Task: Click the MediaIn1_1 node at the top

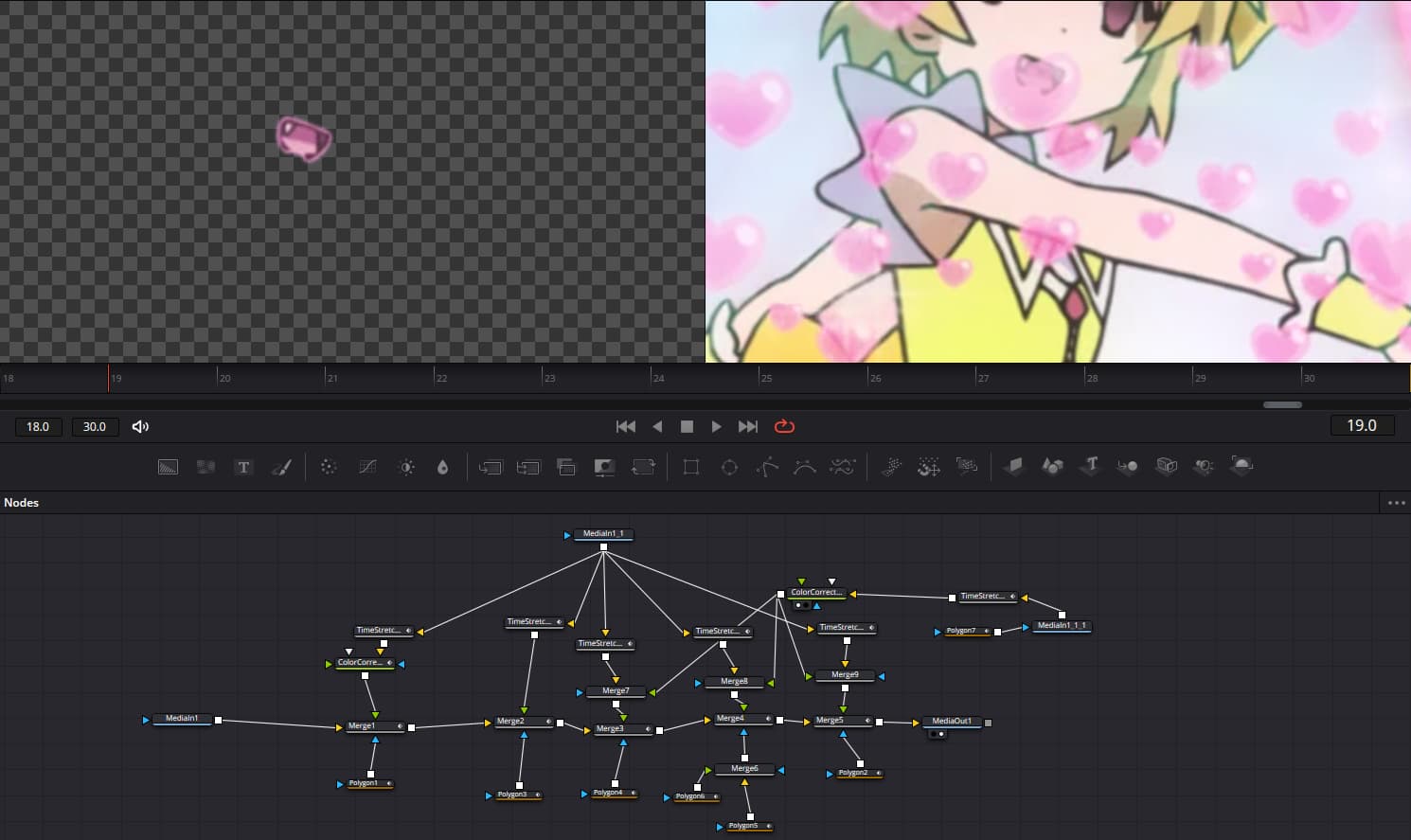Action: pyautogui.click(x=603, y=534)
